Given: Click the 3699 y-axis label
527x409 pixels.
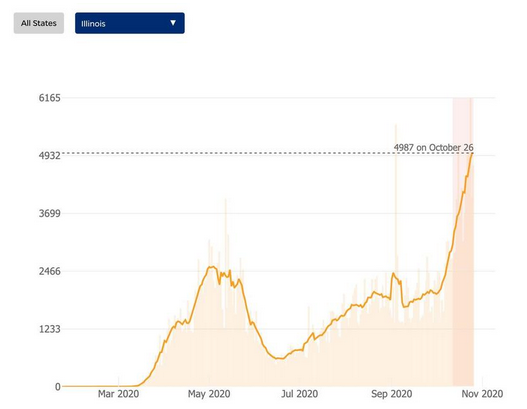Looking at the screenshot, I should point(49,213).
